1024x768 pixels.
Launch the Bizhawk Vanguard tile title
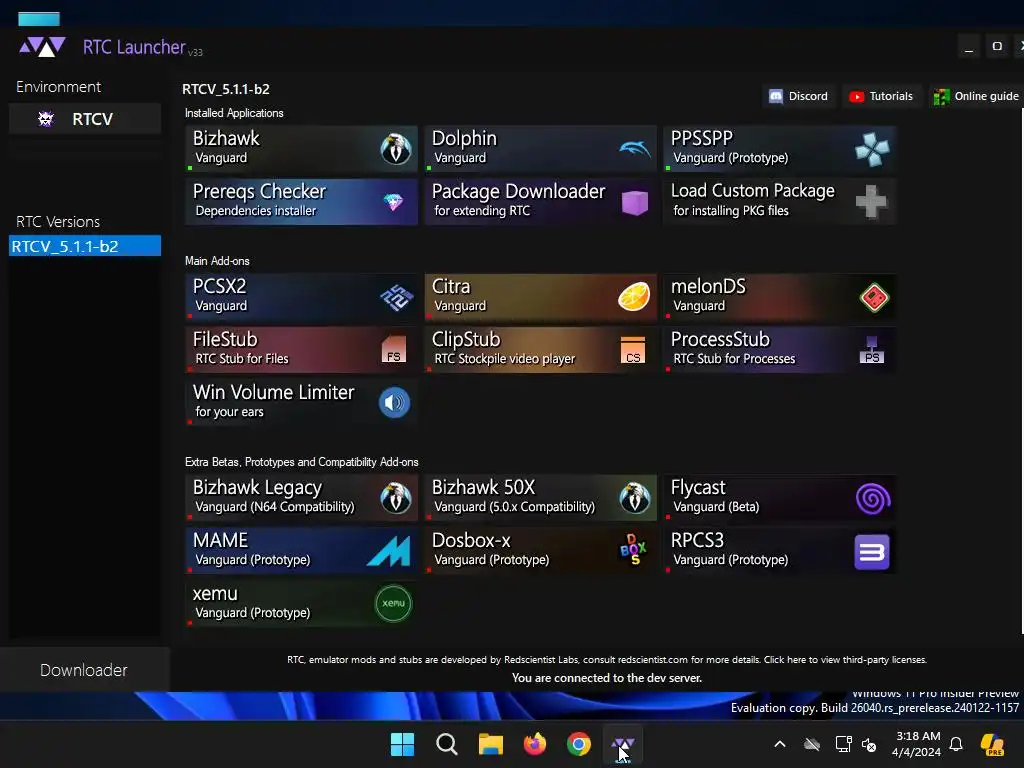(226, 138)
